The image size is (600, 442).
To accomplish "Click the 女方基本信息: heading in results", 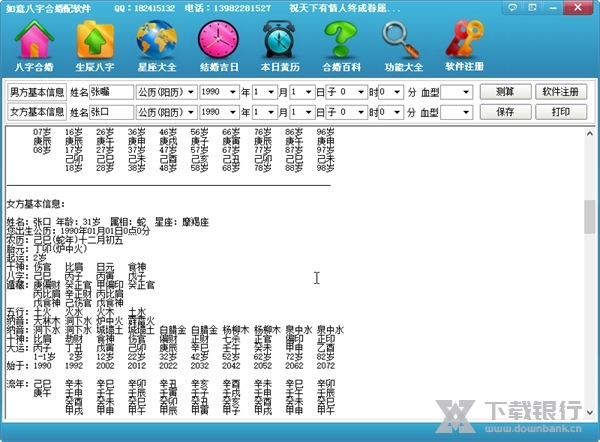I will click(x=36, y=204).
